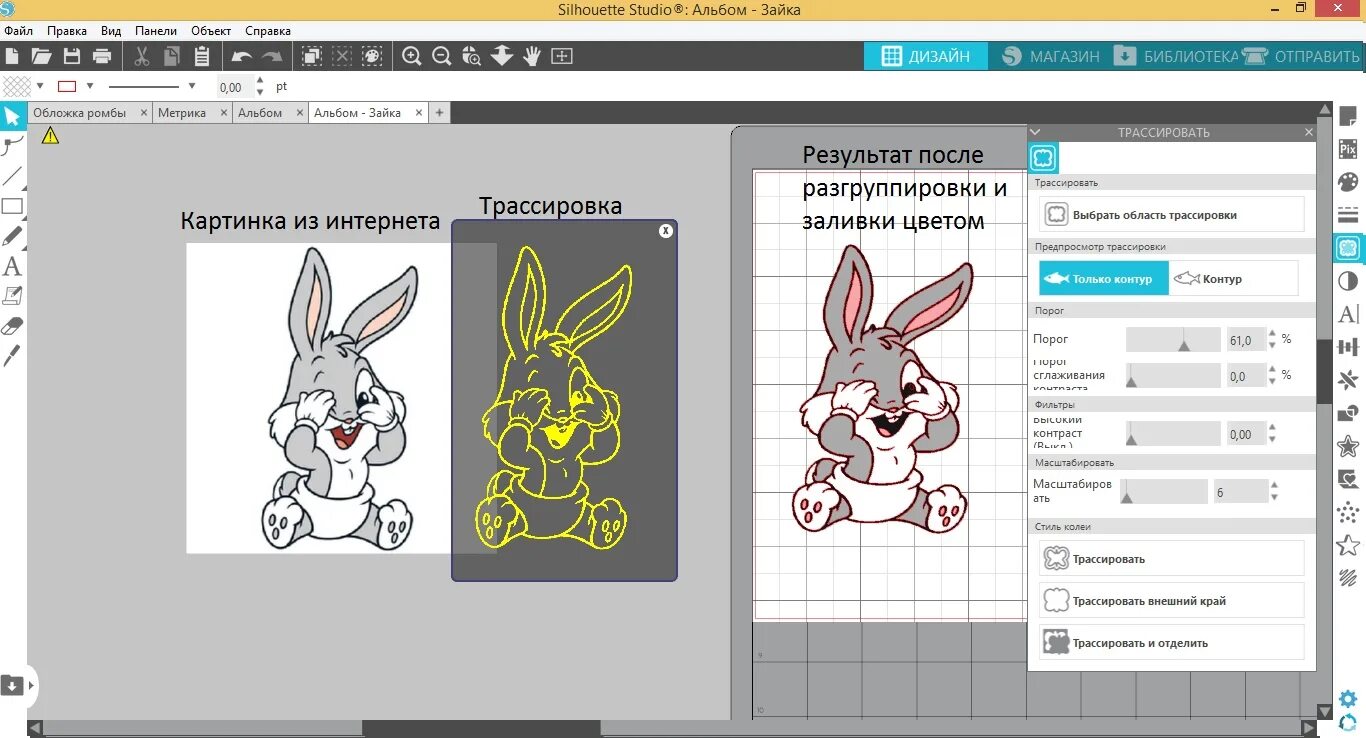1366x738 pixels.
Task: Paste from clipboard with the clipboard icon
Action: tap(201, 56)
